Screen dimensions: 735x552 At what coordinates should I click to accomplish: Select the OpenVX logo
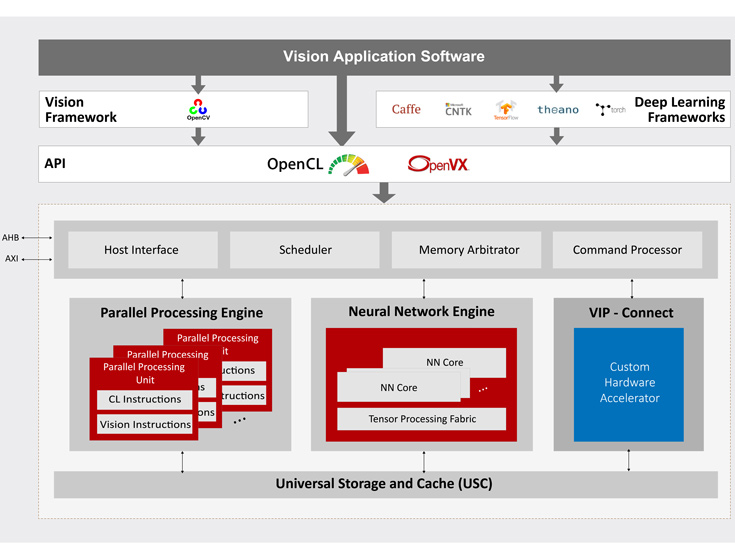438,164
